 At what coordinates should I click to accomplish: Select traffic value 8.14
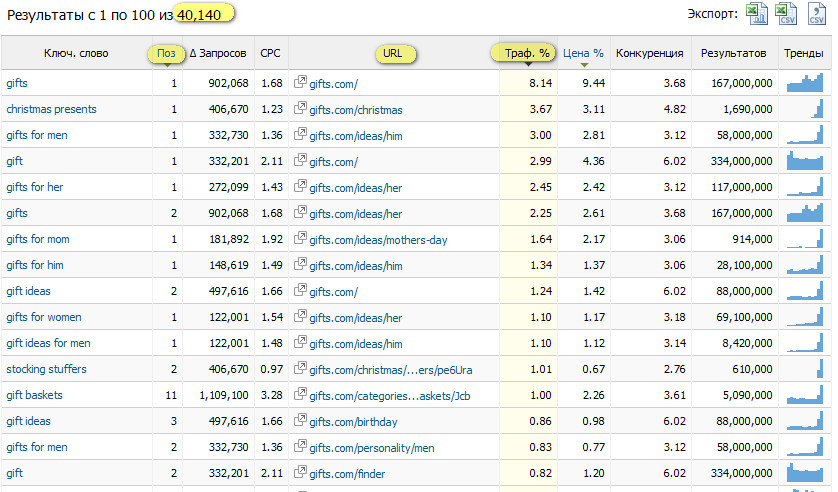pos(540,83)
